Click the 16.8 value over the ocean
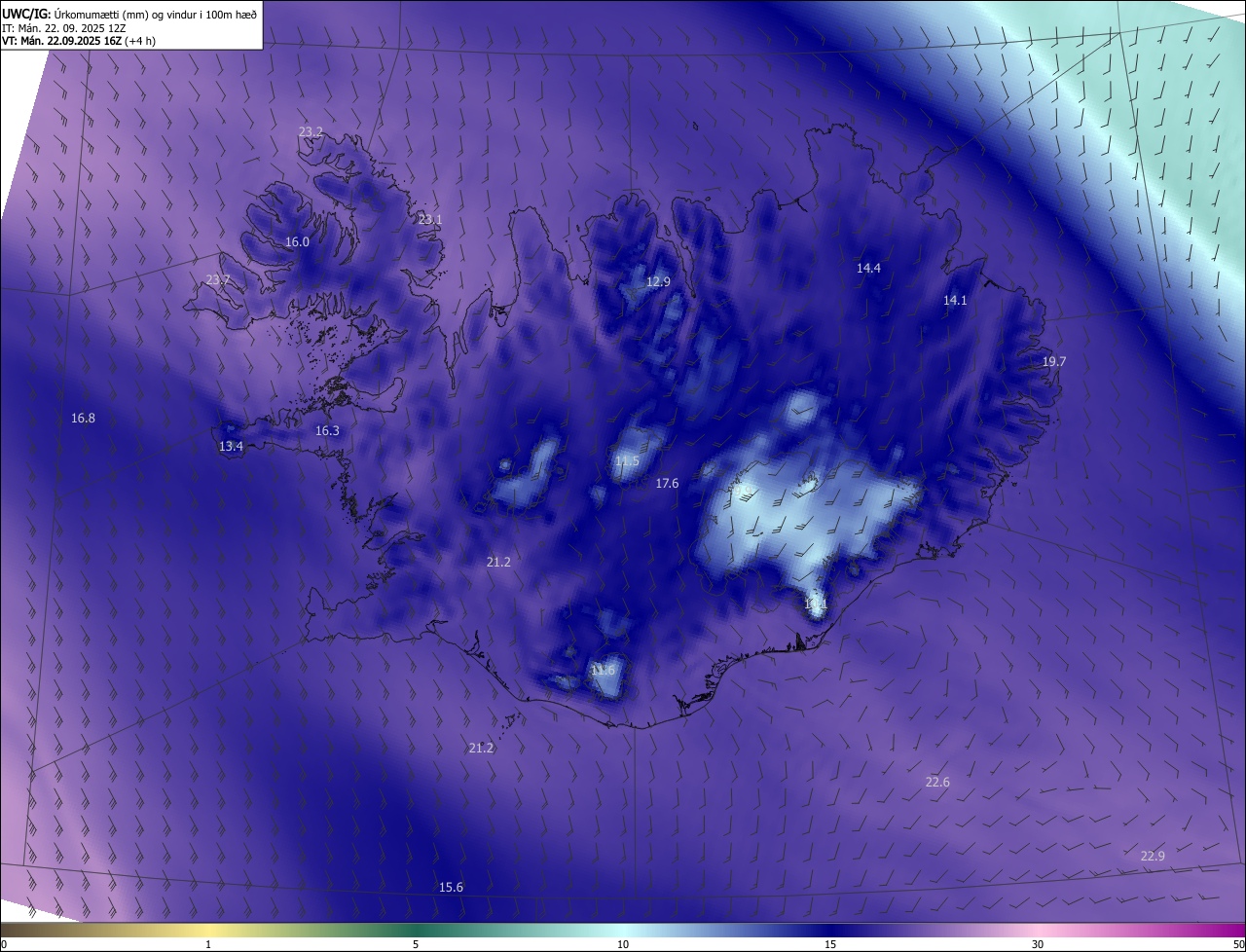 [x=83, y=419]
